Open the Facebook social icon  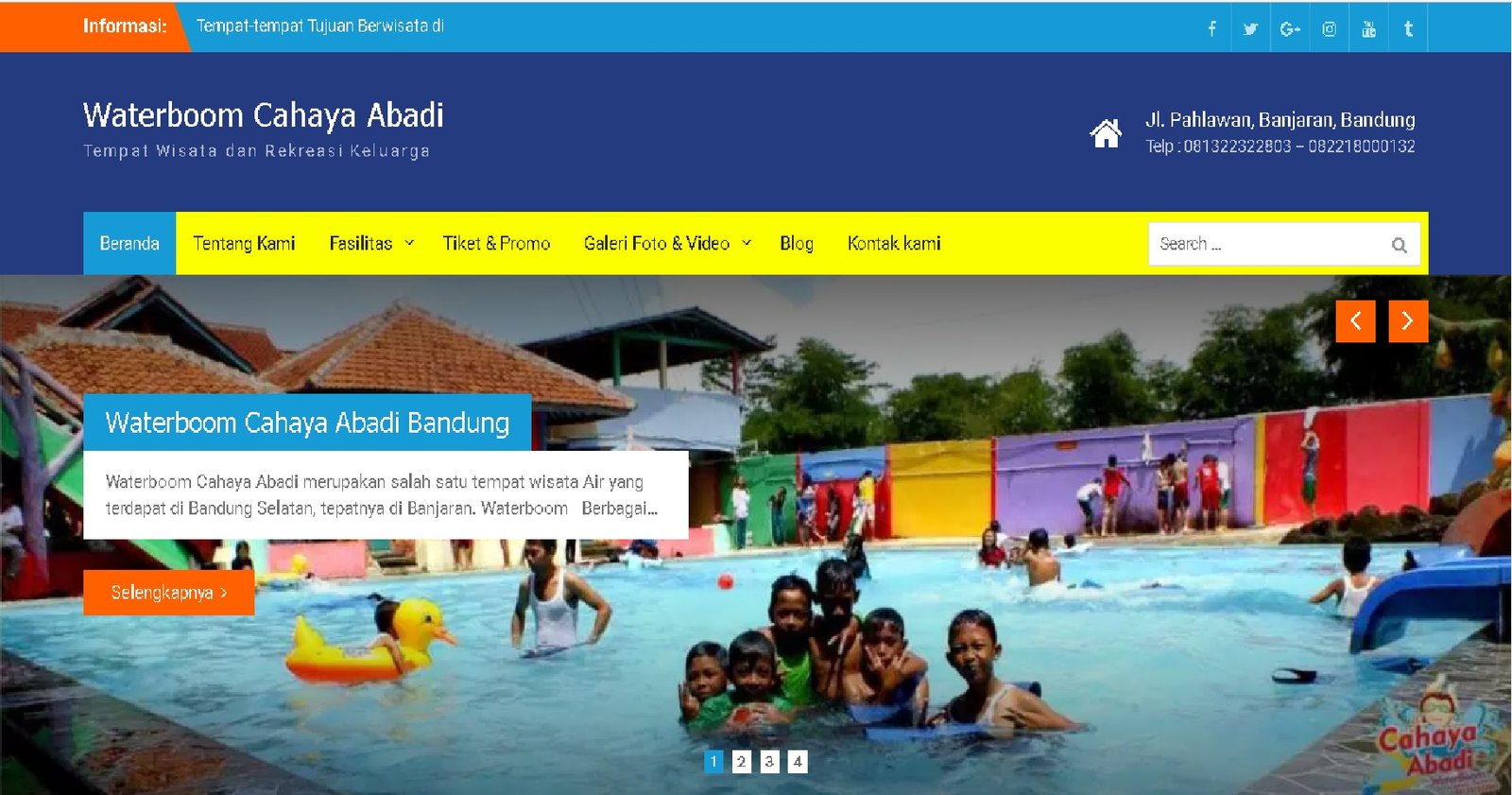pyautogui.click(x=1211, y=28)
